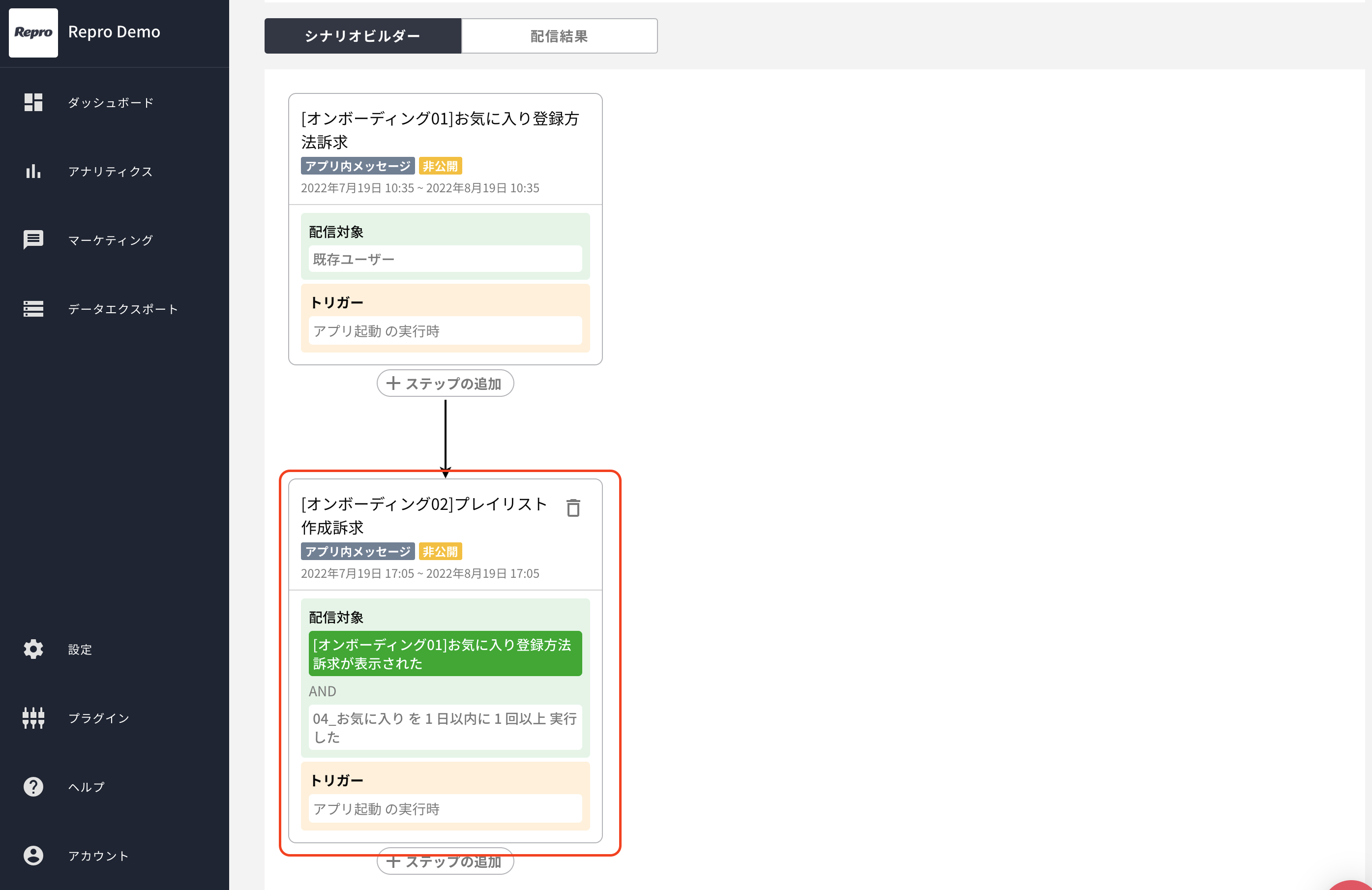Select アナリティクス in the sidebar menu
This screenshot has width=1372, height=890.
[111, 171]
